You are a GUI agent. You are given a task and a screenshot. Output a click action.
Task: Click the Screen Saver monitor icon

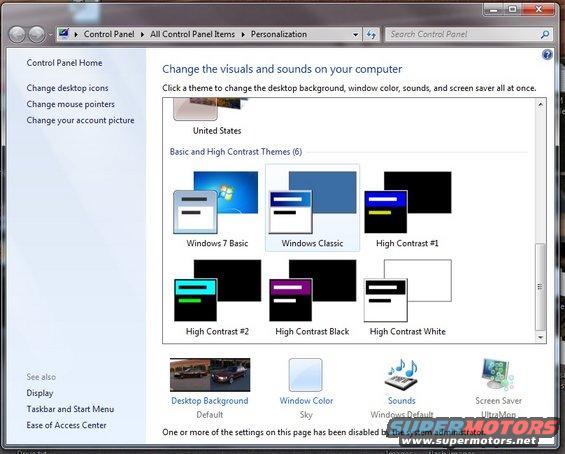point(498,375)
